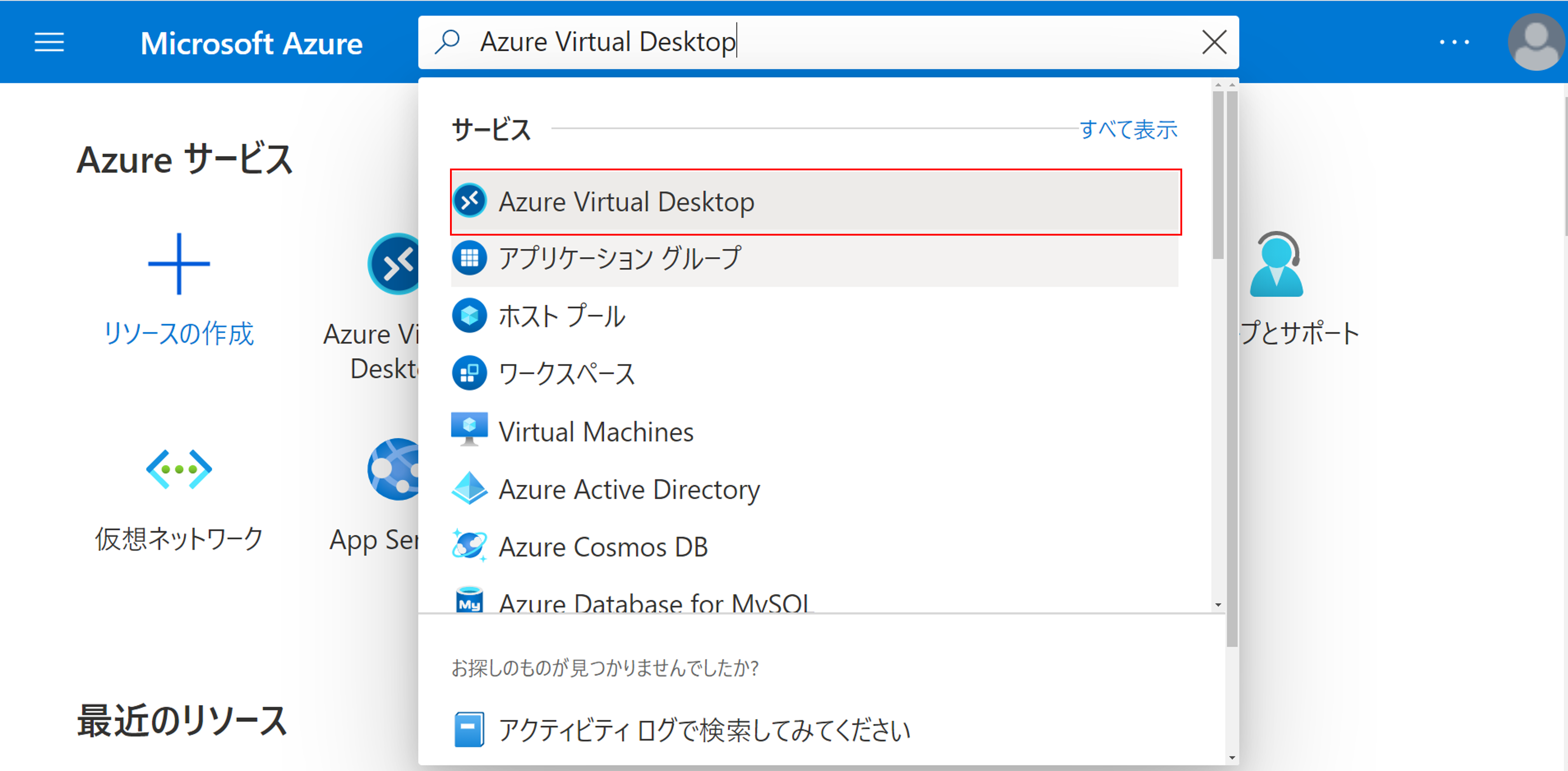Open the hamburger portal menu
The width and height of the screenshot is (1568, 771).
point(49,43)
